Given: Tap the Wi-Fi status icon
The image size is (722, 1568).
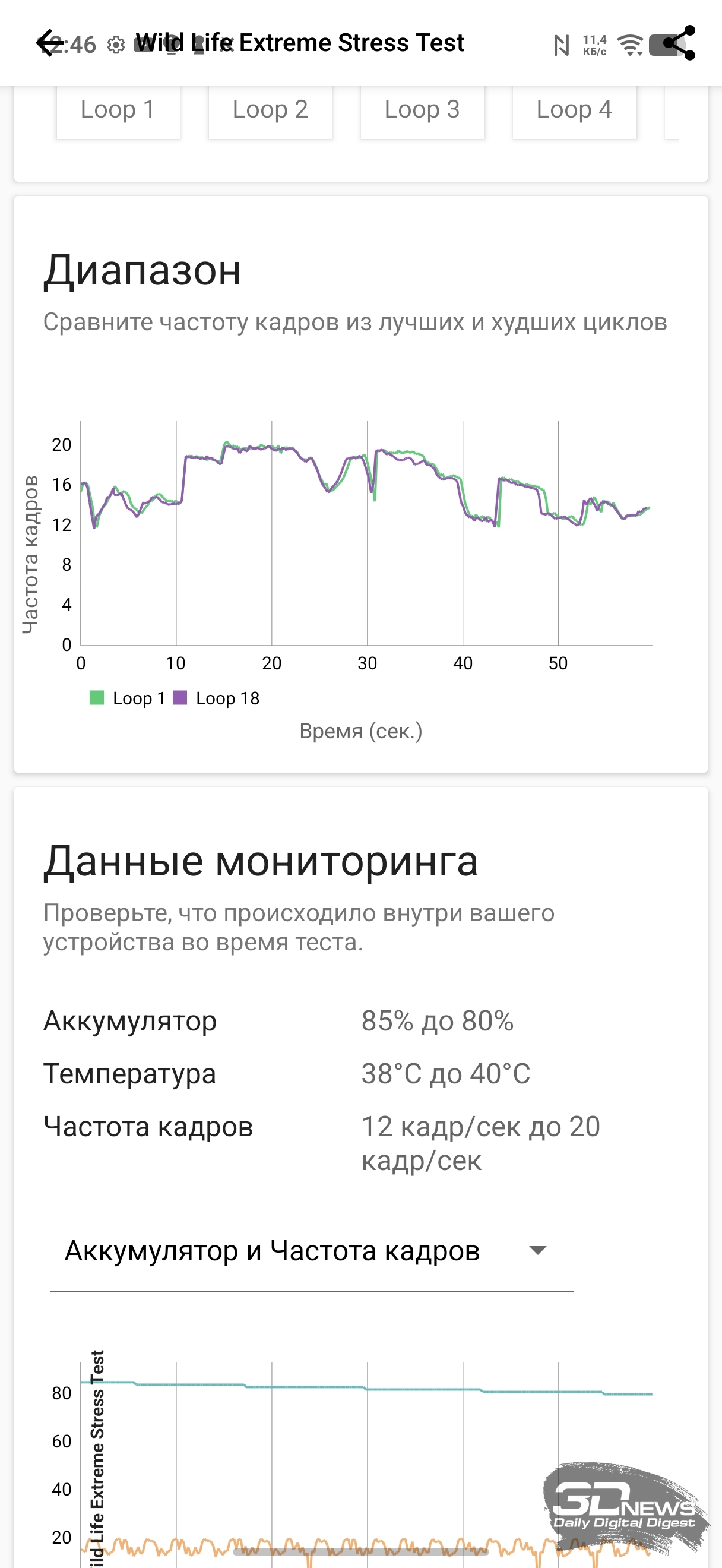Looking at the screenshot, I should pos(630,45).
